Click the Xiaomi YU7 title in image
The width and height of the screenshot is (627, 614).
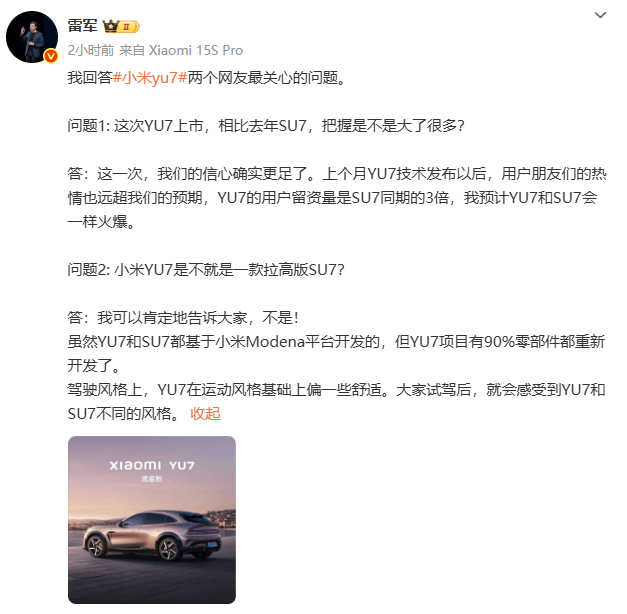[x=152, y=466]
